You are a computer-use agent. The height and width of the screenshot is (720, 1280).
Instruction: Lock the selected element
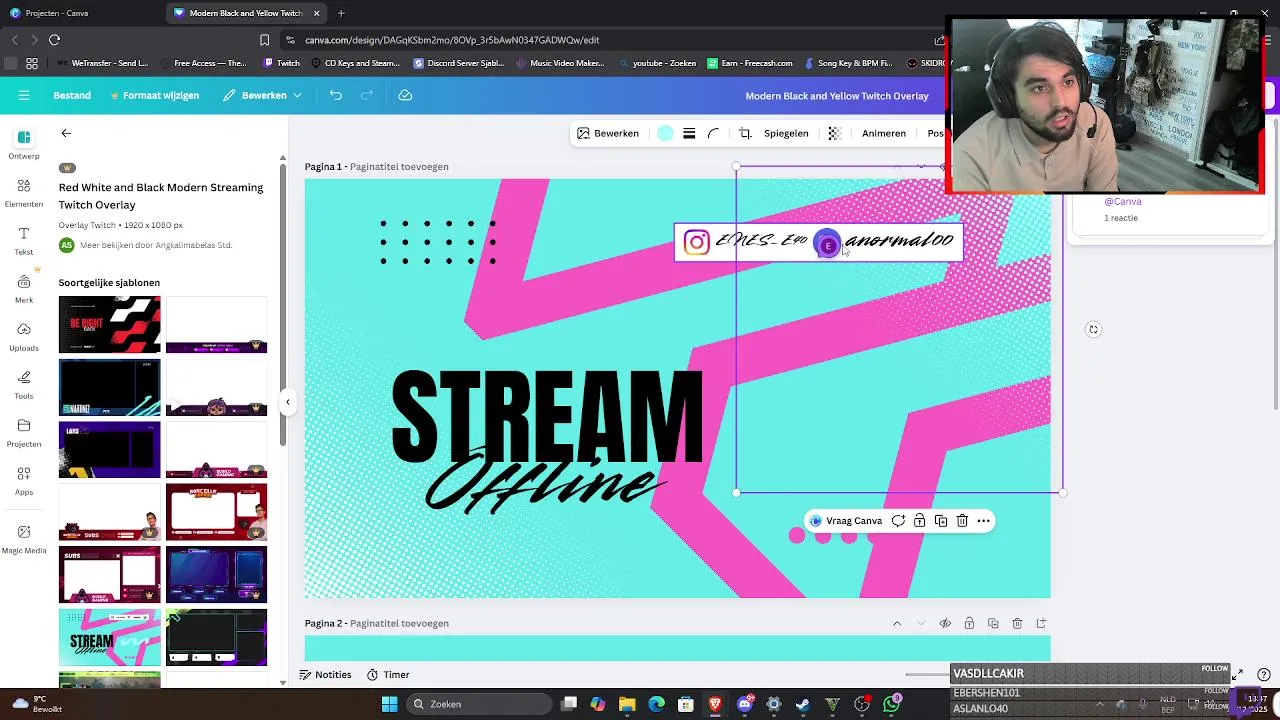pyautogui.click(x=919, y=521)
